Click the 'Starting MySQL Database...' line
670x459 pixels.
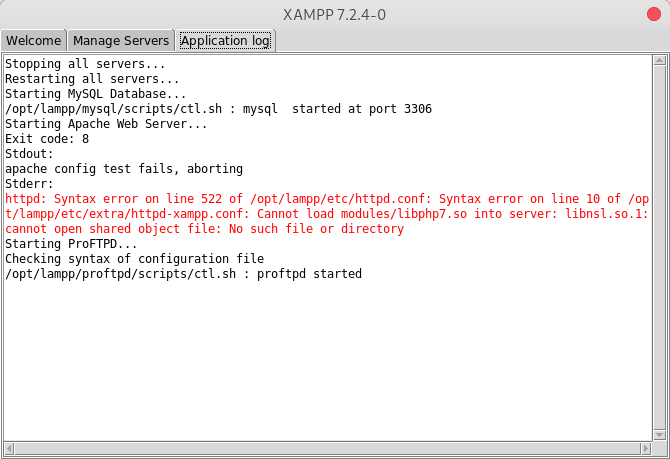click(x=95, y=94)
